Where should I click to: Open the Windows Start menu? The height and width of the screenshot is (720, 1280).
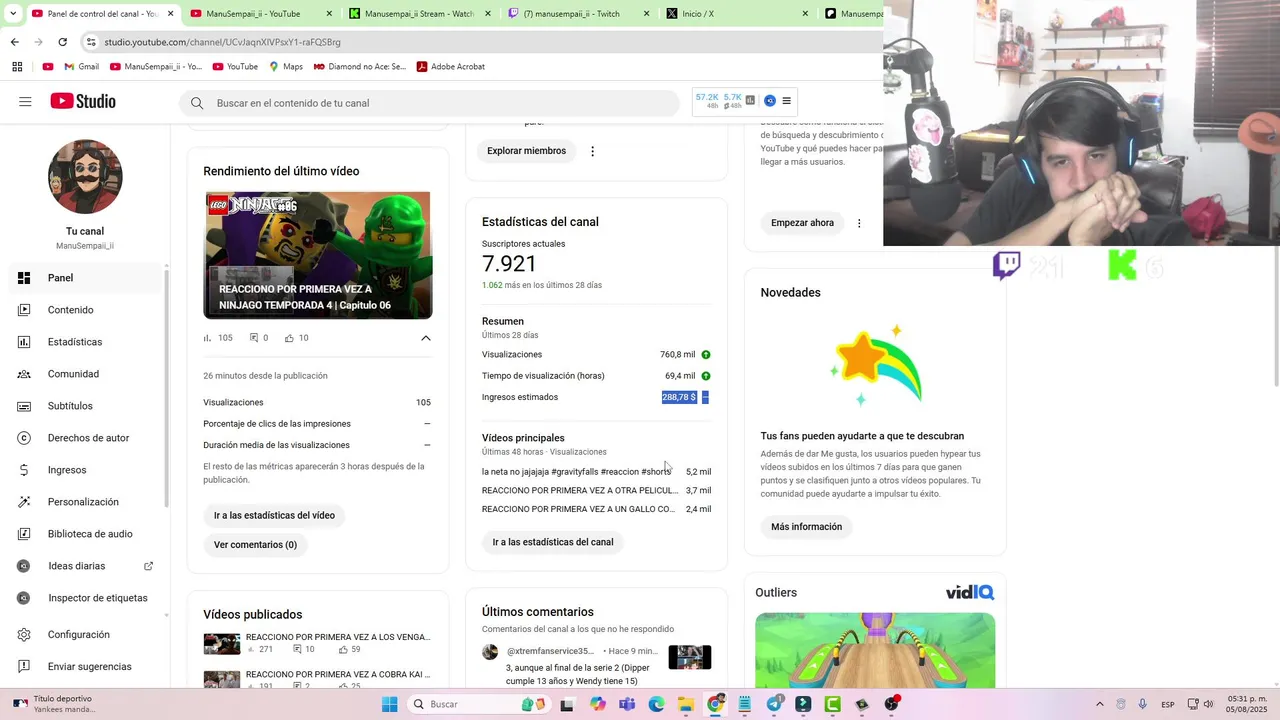[x=390, y=704]
